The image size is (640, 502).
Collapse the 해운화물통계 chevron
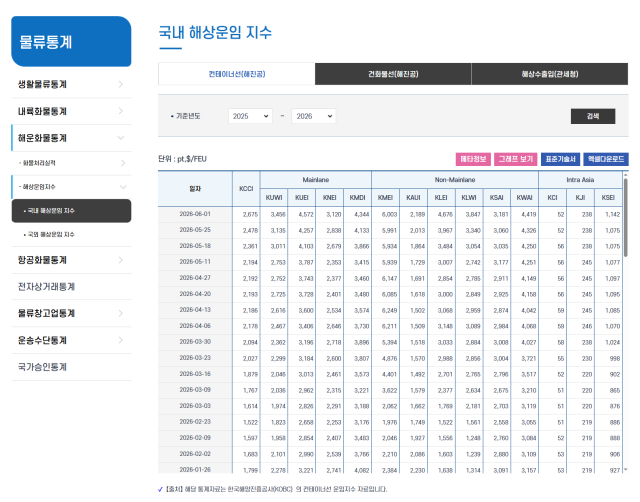coord(121,138)
